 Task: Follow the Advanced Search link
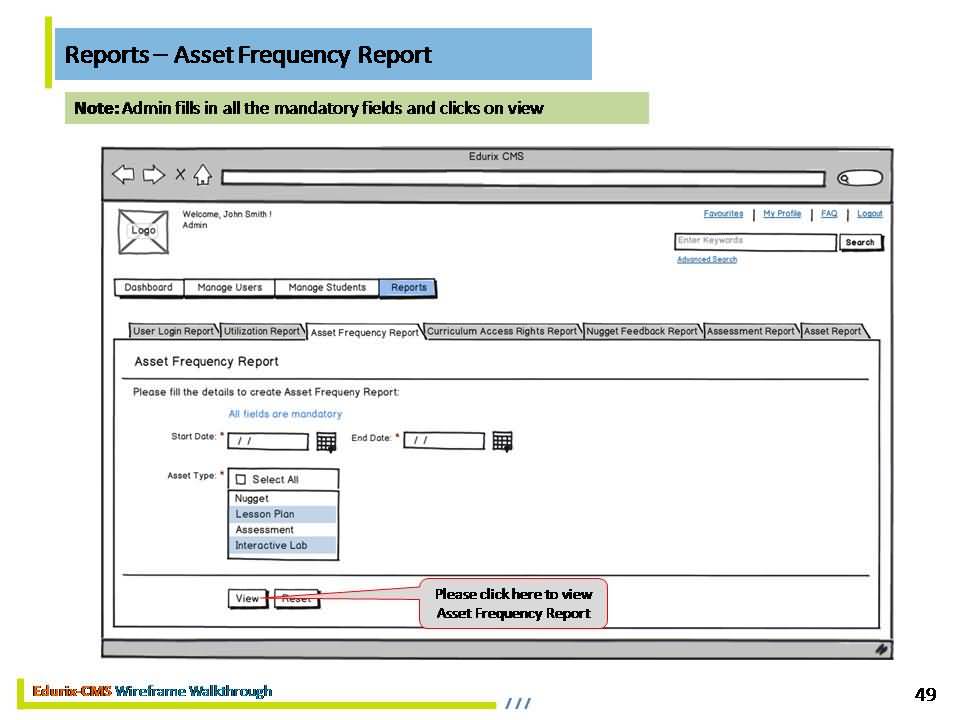tap(706, 260)
